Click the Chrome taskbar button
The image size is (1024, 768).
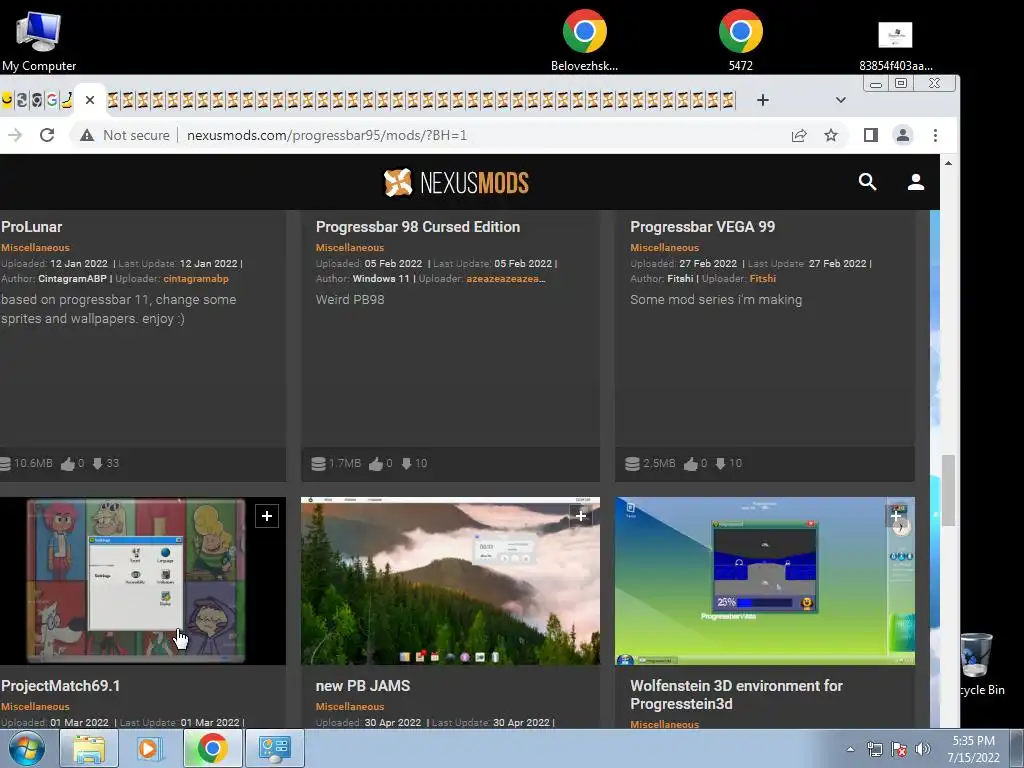coord(212,748)
